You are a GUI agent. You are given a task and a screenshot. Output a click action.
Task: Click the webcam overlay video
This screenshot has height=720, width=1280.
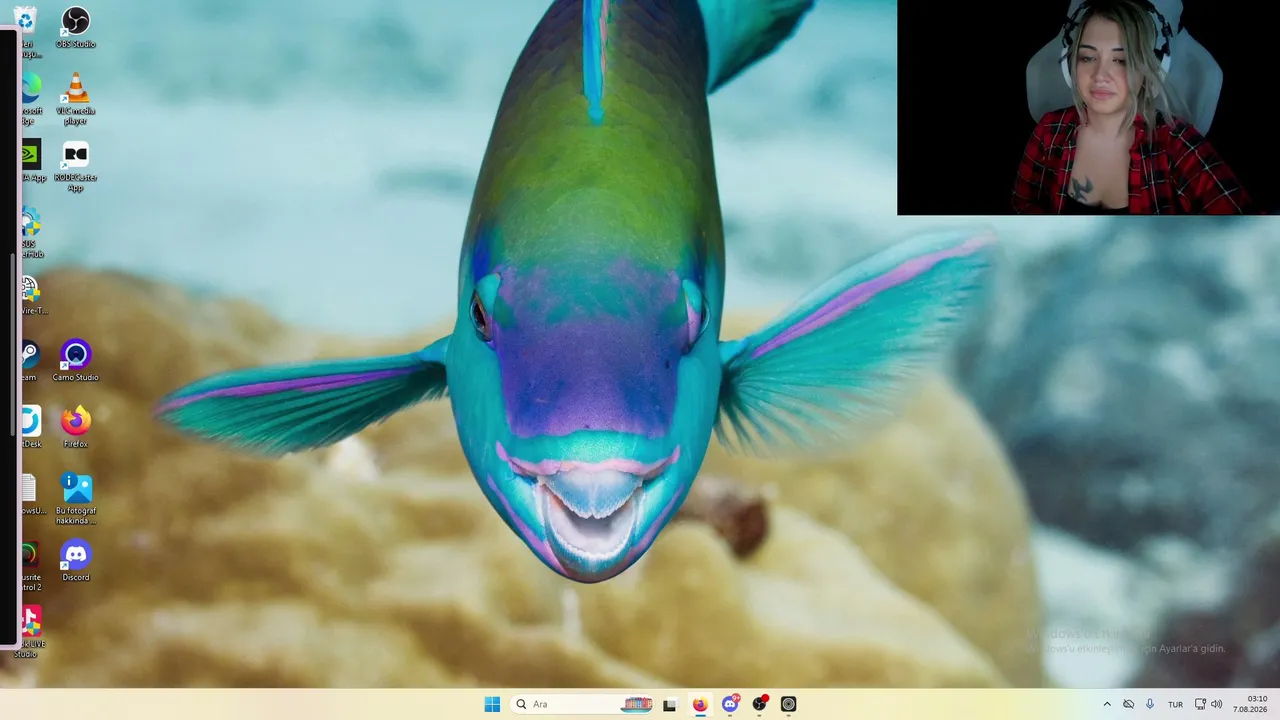click(x=1088, y=107)
